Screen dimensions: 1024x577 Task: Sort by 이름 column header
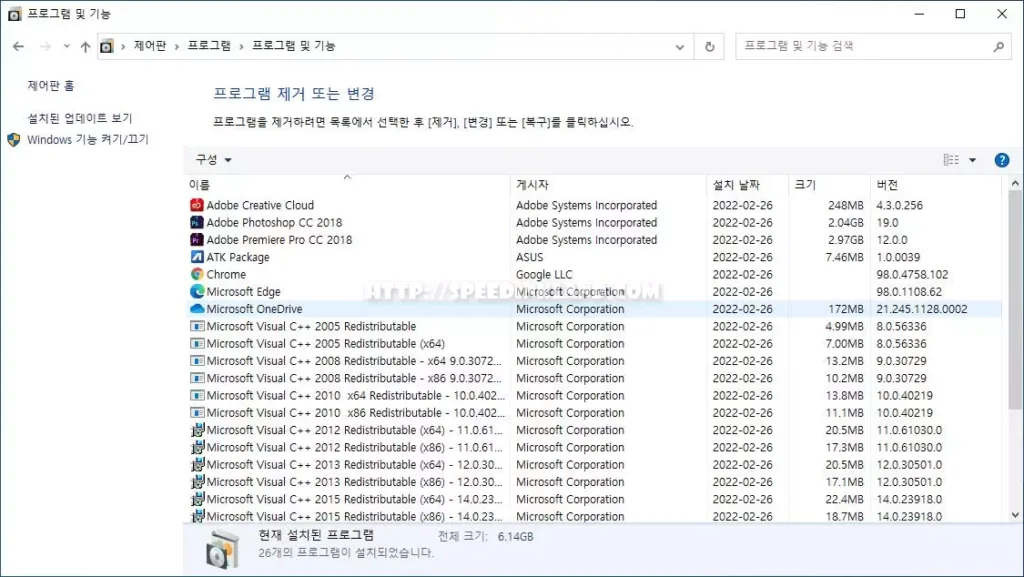click(347, 185)
